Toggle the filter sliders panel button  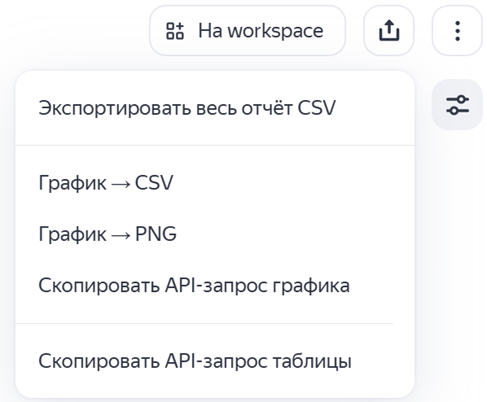coord(457,105)
